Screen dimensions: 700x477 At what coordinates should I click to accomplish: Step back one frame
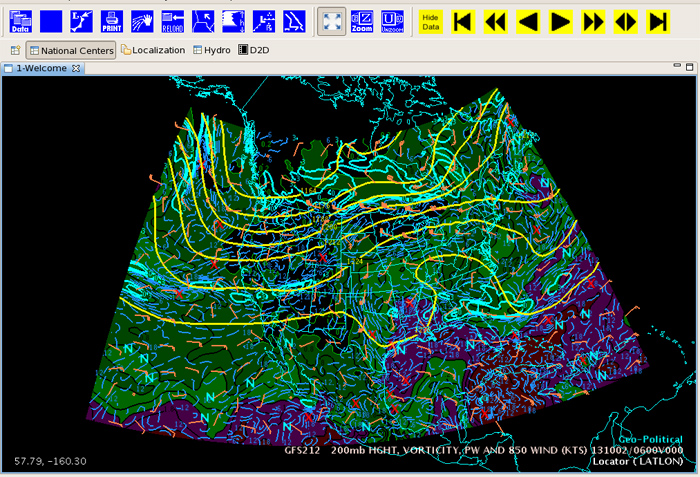(528, 21)
